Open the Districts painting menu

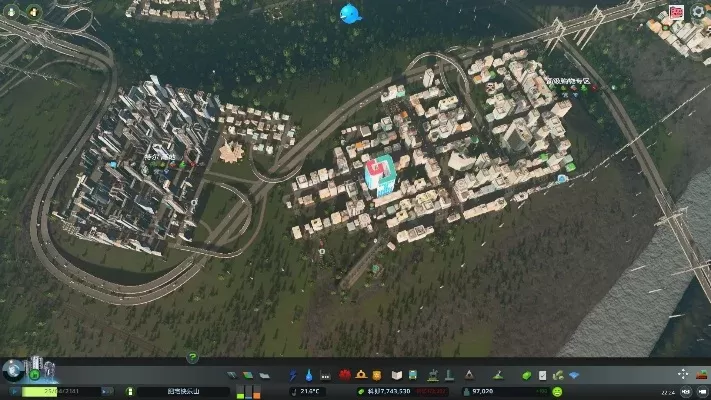(265, 374)
